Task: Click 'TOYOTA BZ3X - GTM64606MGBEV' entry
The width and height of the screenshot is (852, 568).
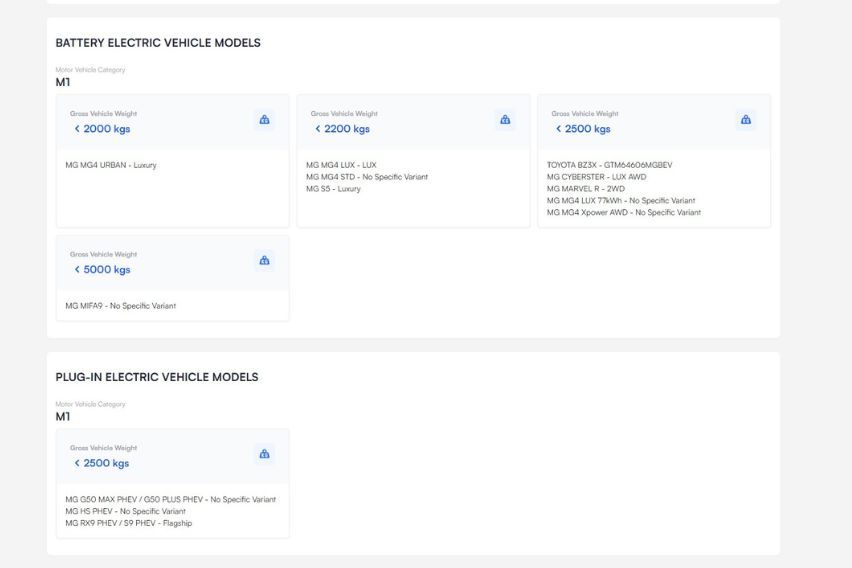Action: (x=610, y=165)
